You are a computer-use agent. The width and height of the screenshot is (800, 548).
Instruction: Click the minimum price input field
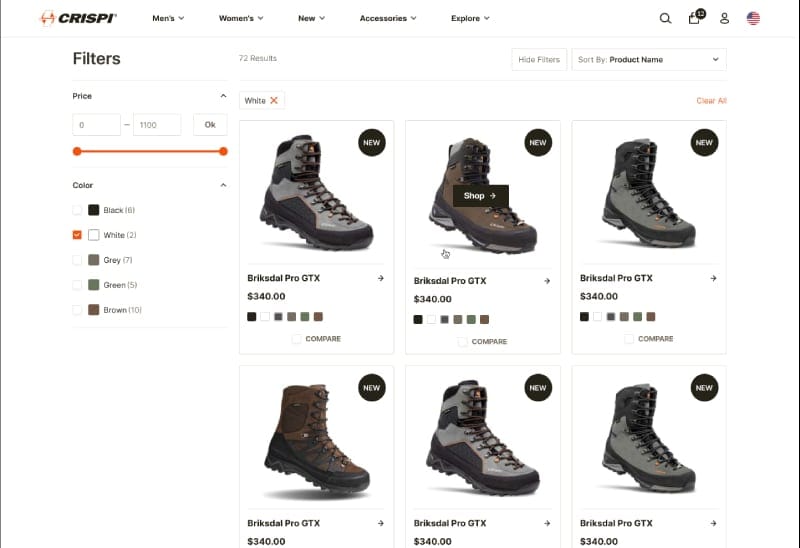[x=97, y=125]
